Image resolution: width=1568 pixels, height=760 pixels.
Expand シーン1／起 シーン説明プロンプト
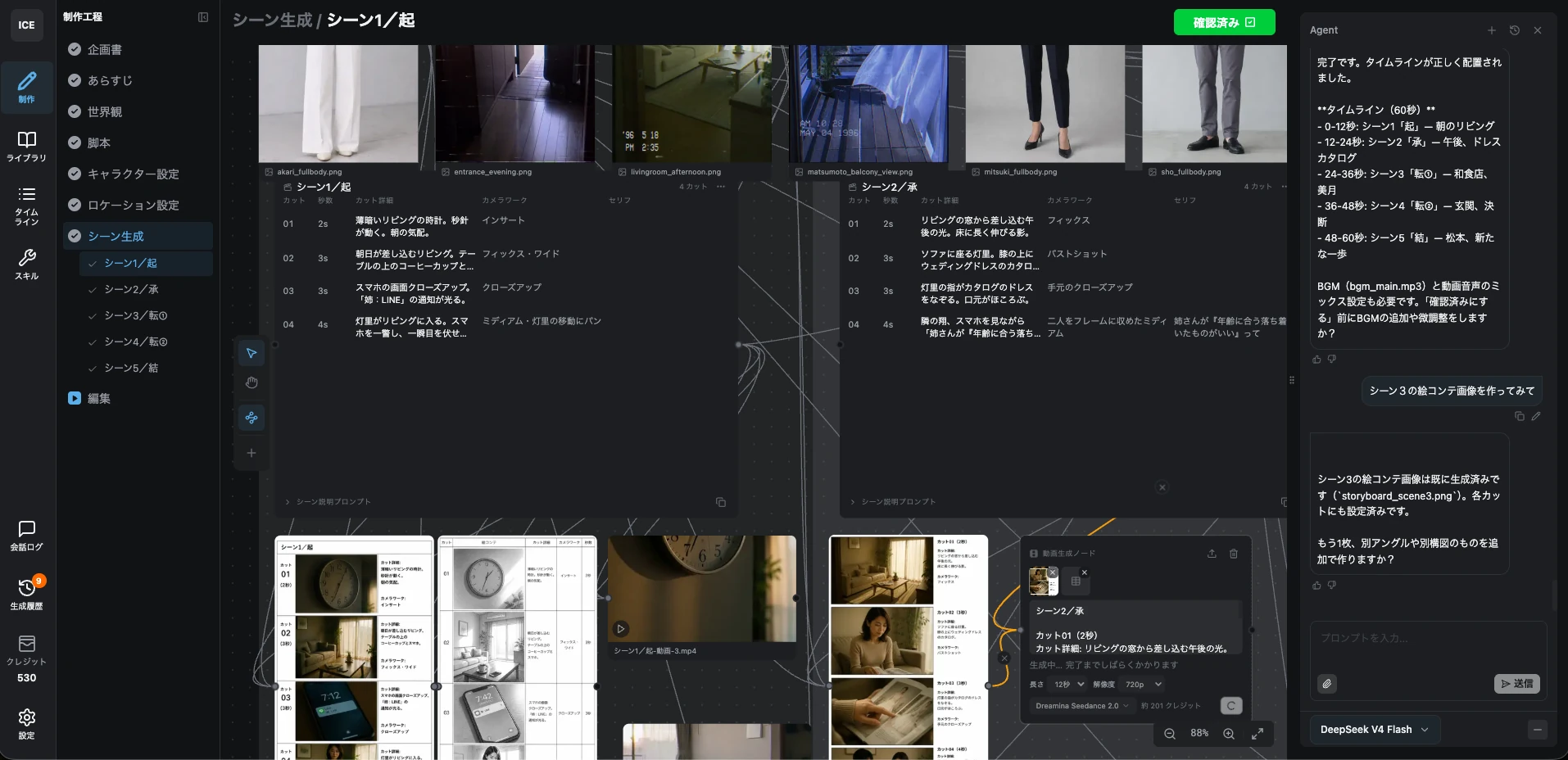tap(328, 502)
